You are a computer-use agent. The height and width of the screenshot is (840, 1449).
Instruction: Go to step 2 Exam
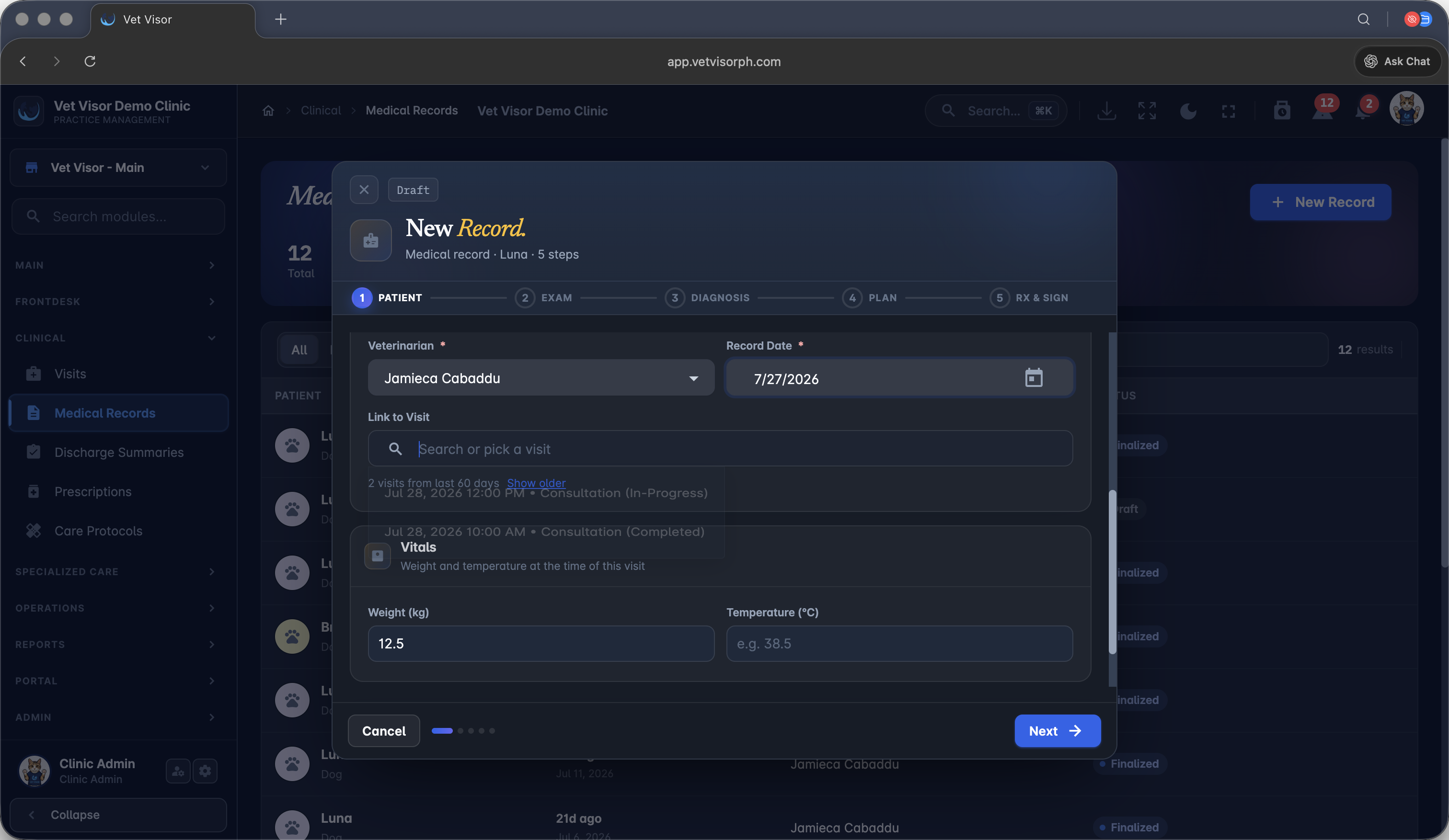(x=543, y=297)
